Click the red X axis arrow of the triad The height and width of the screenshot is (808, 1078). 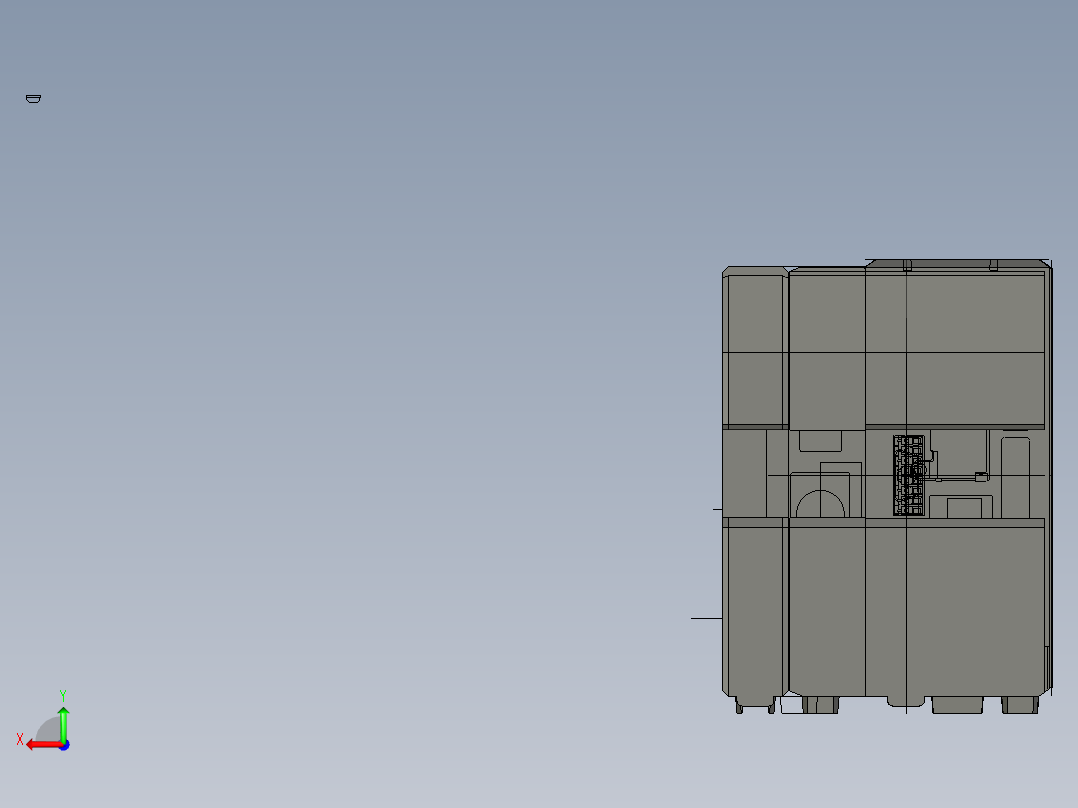(44, 745)
